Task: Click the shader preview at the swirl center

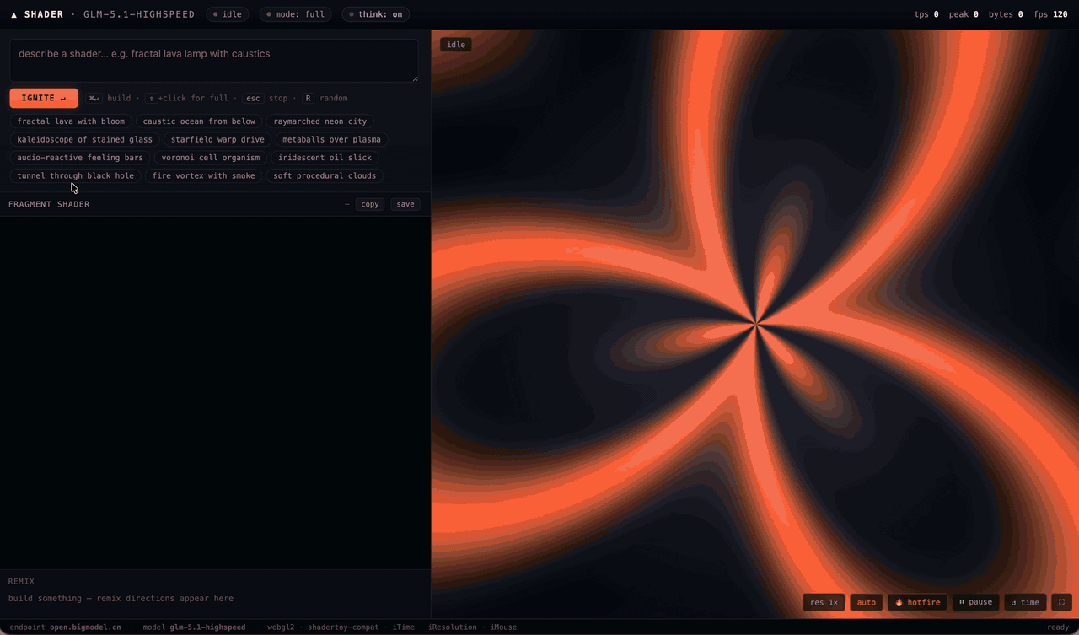Action: click(x=756, y=323)
